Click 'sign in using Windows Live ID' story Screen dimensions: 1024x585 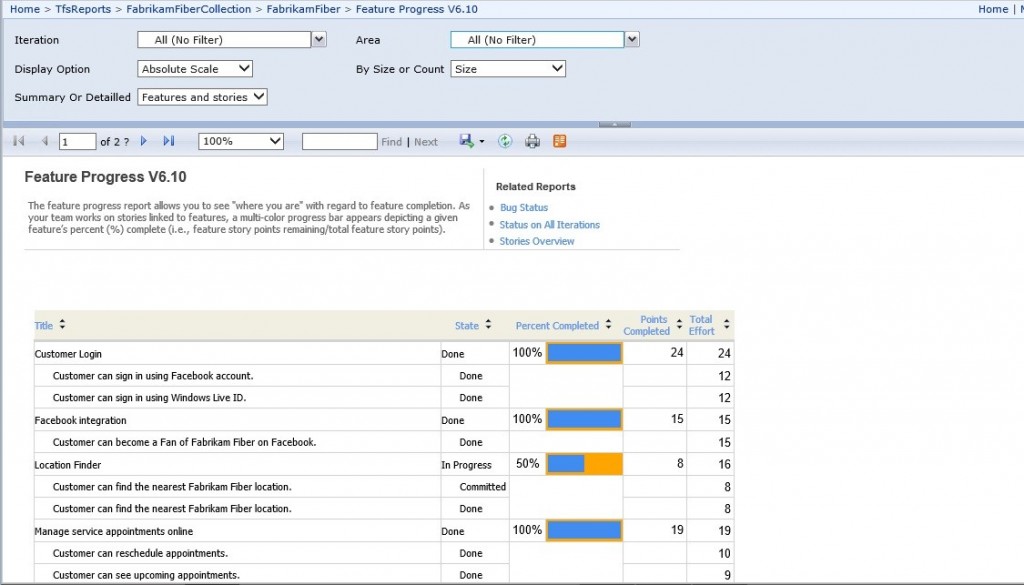coord(150,398)
